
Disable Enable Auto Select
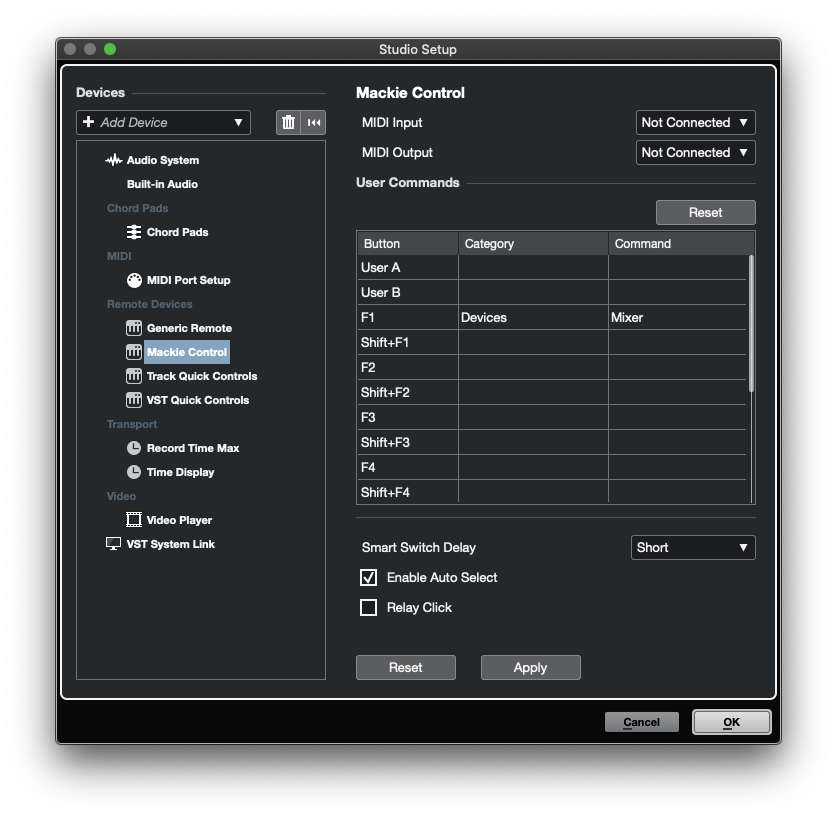[x=368, y=577]
